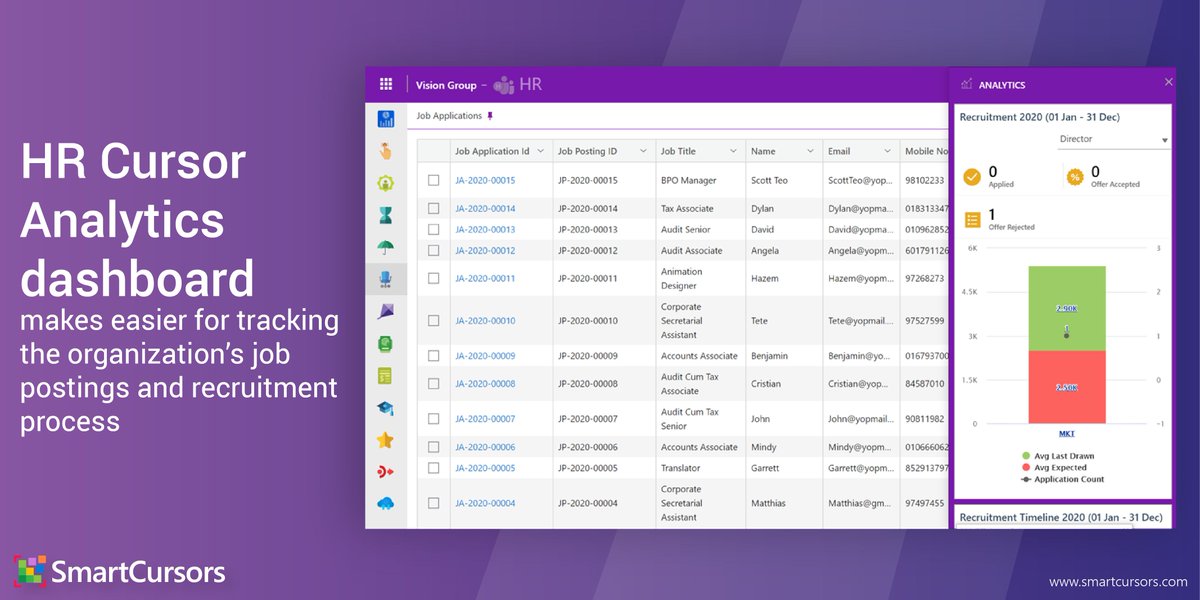The image size is (1200, 600).
Task: Open the dashboard chart sidebar icon
Action: point(386,119)
